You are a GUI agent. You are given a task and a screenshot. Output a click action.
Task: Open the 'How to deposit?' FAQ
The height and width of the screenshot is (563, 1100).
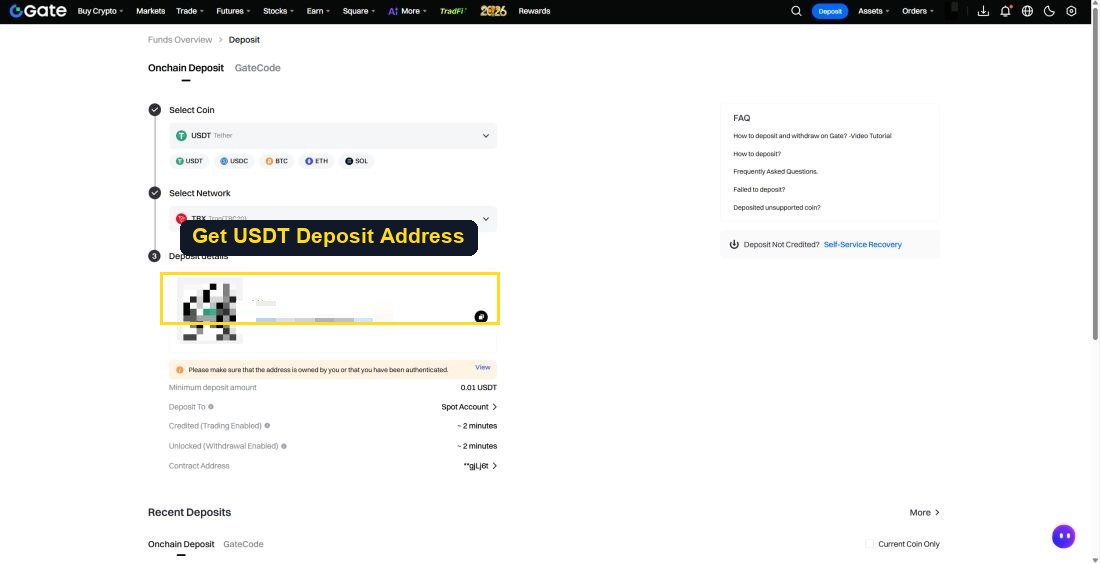(757, 154)
